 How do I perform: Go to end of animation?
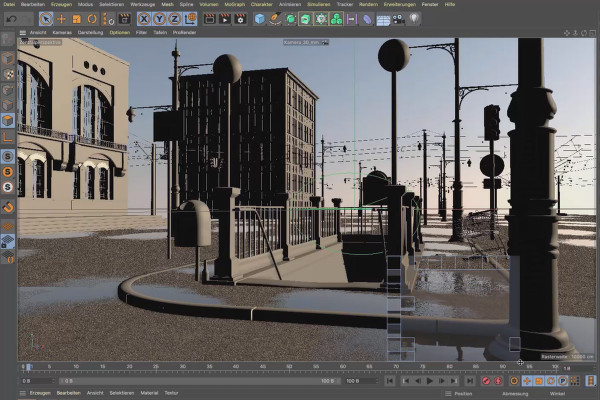(470, 381)
